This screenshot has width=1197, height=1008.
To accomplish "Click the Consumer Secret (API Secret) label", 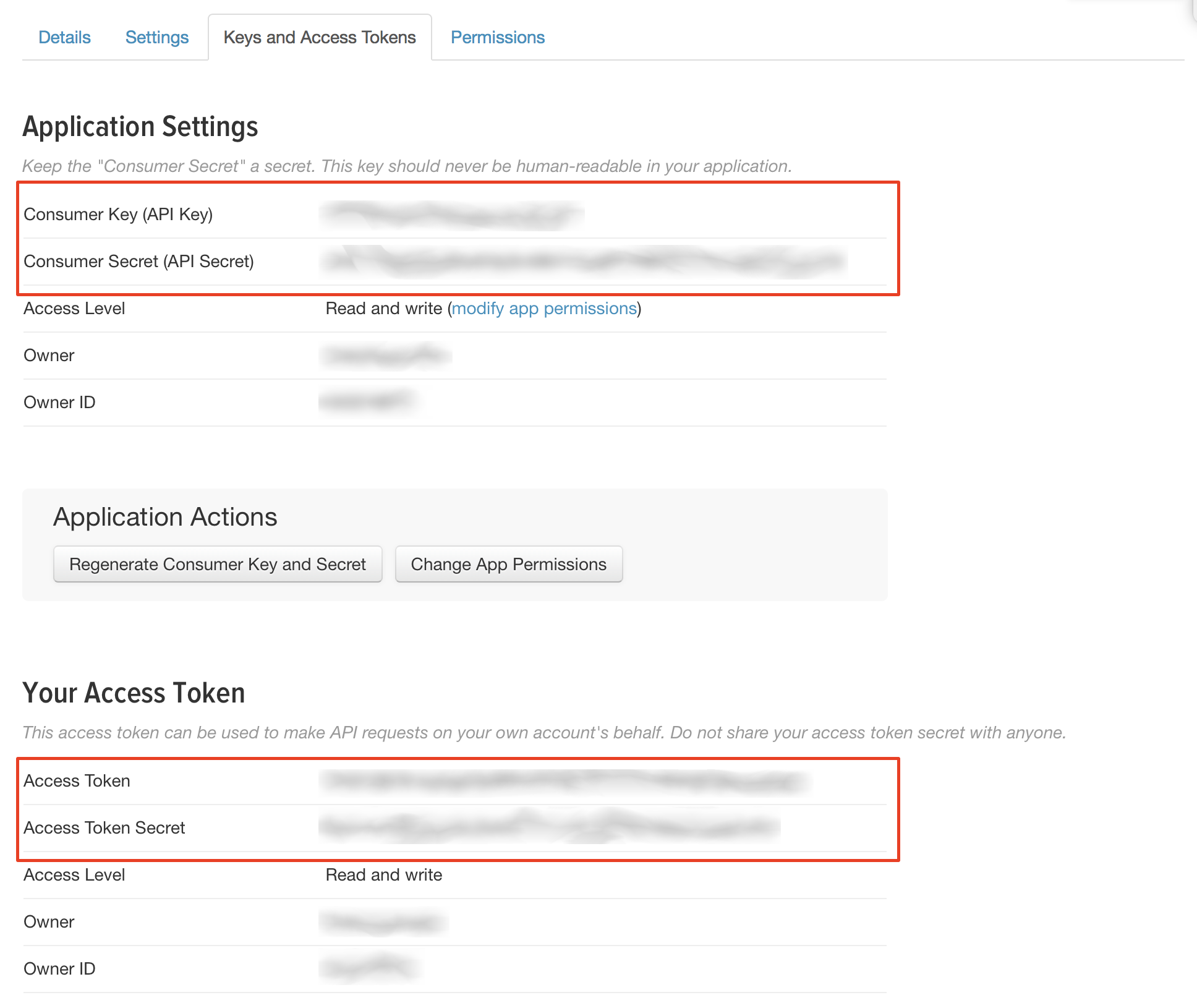I will point(139,262).
